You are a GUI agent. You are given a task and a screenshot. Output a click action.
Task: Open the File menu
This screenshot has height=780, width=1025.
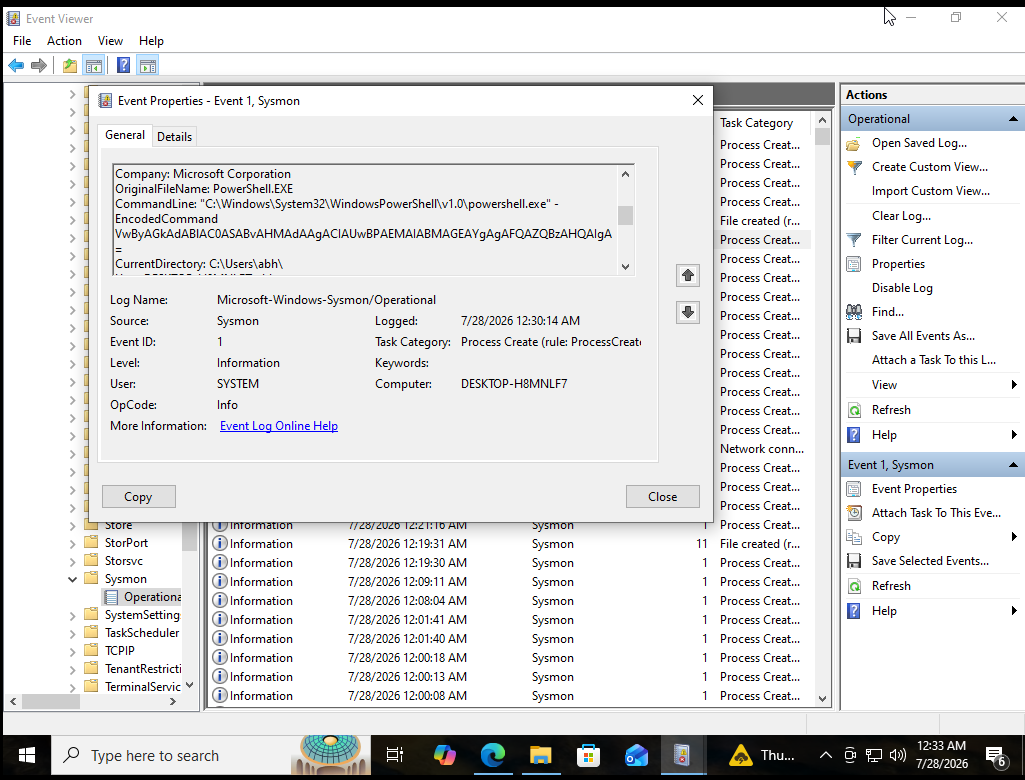22,41
